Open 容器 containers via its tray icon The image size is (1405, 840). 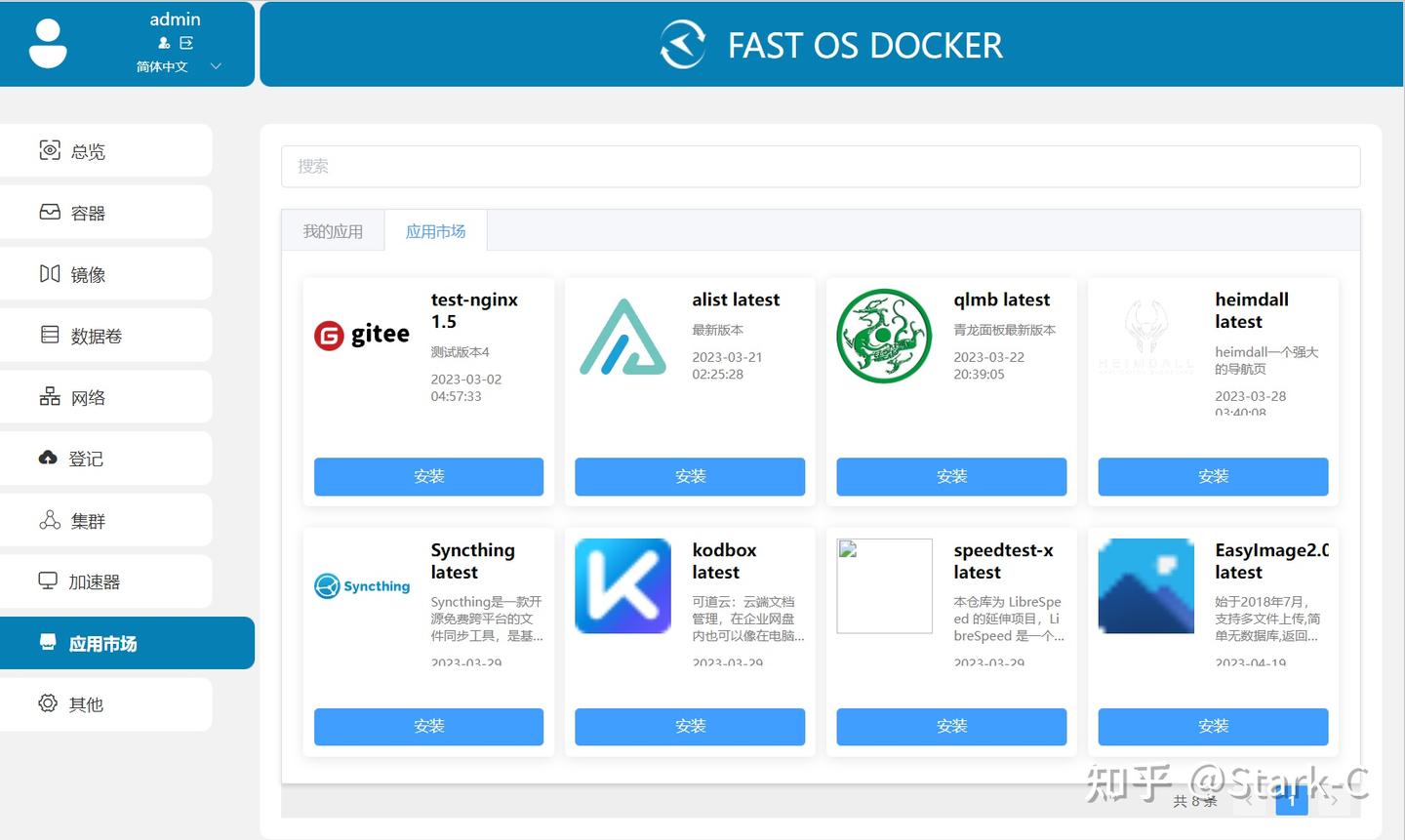(x=50, y=212)
